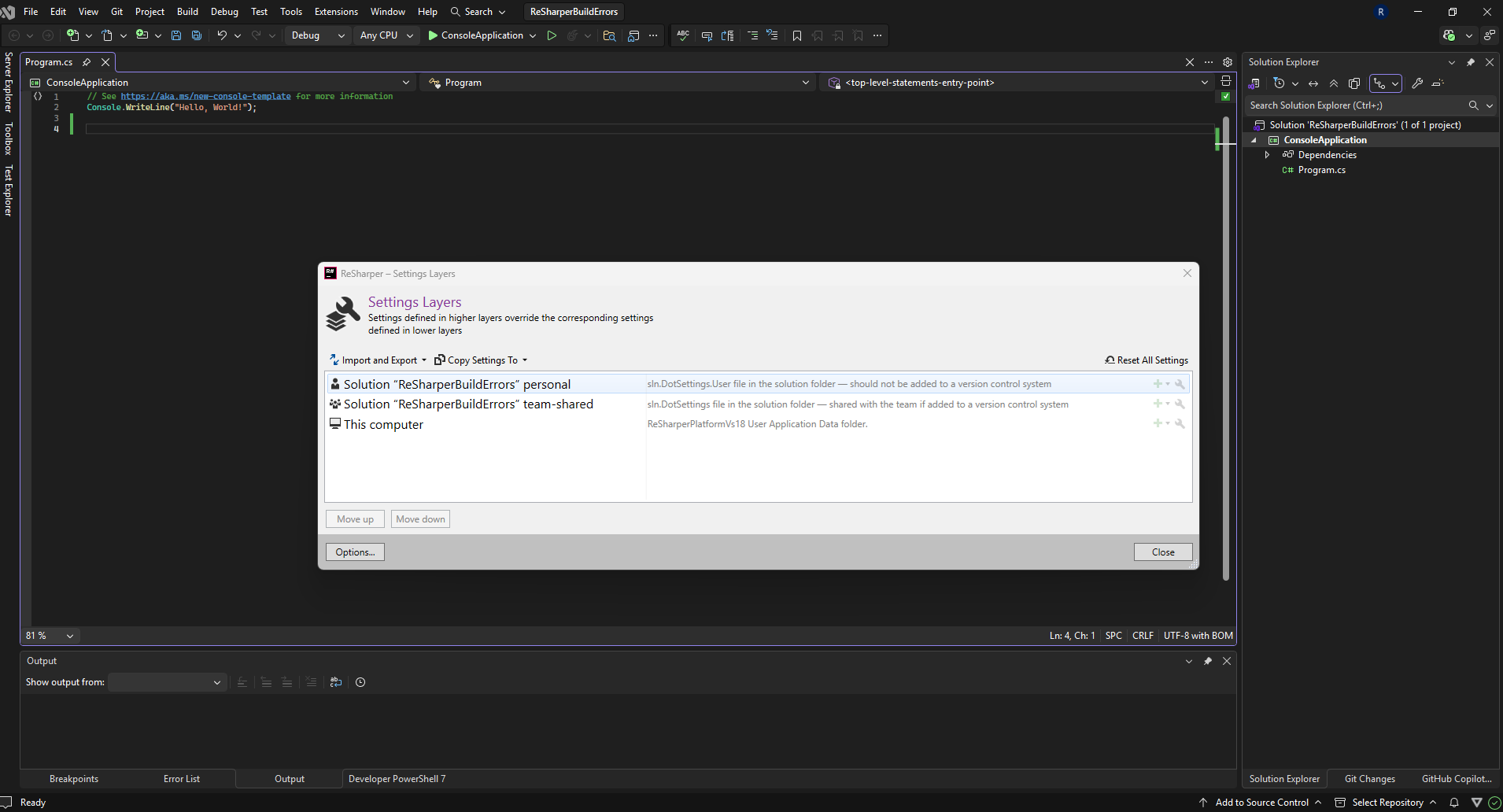The width and height of the screenshot is (1503, 812).
Task: Open the Git menu
Action: [116, 11]
